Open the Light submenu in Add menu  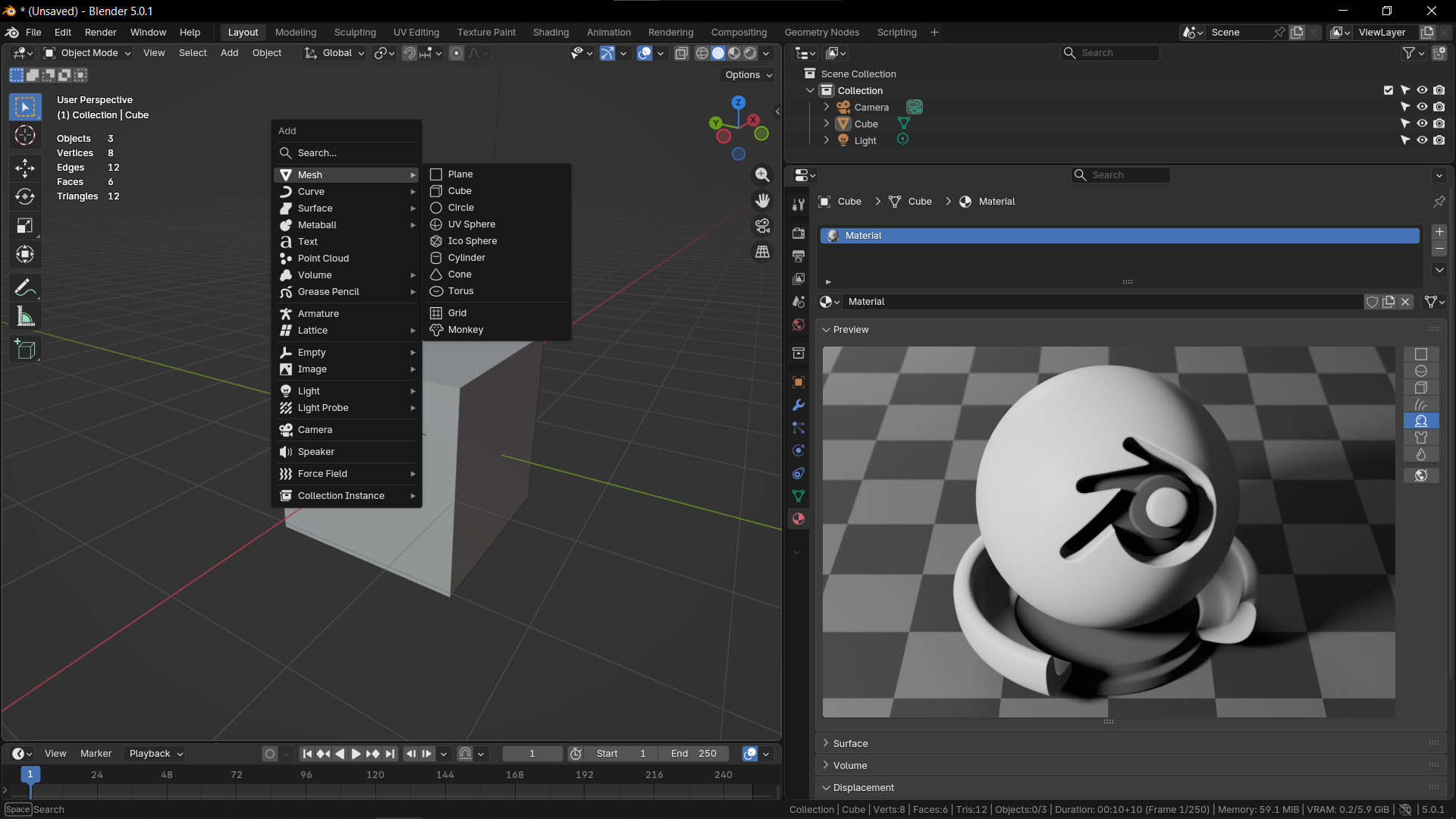click(x=347, y=391)
